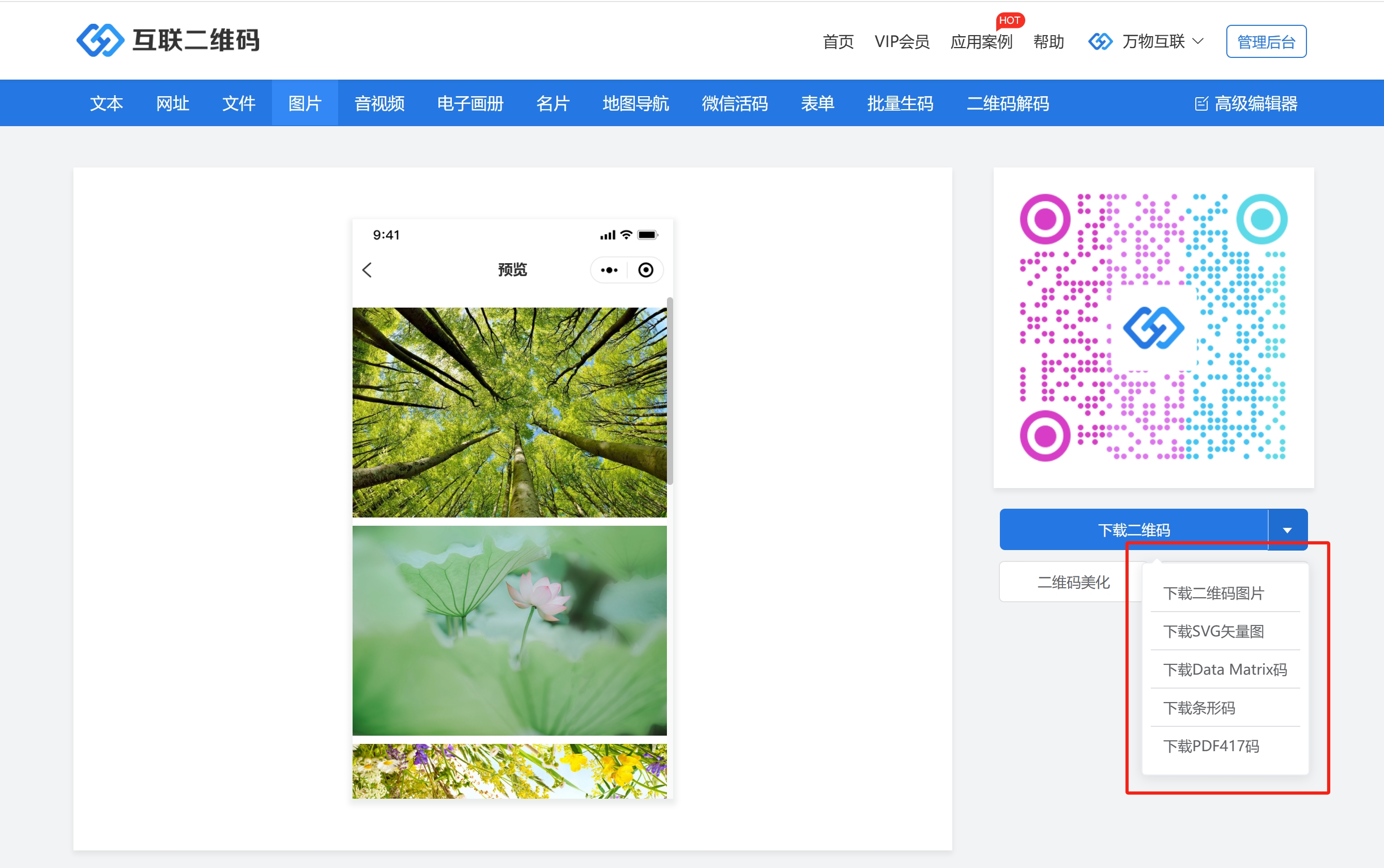The height and width of the screenshot is (868, 1384).
Task: Open the 首页 link
Action: (x=838, y=42)
